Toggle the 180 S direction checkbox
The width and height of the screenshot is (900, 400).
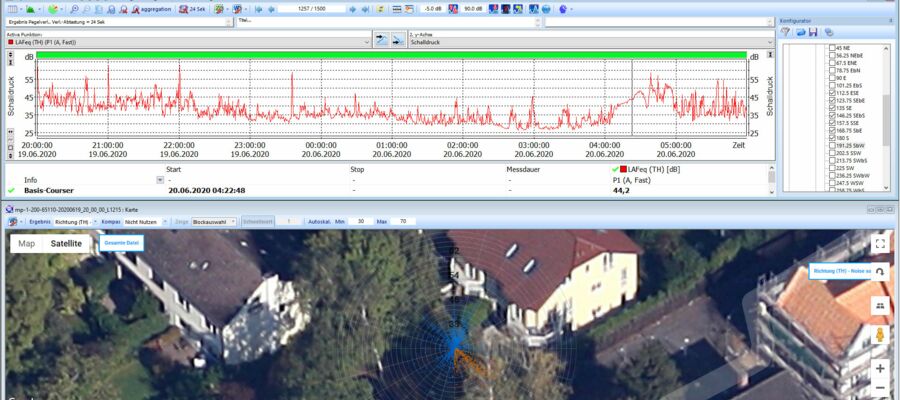click(x=831, y=136)
